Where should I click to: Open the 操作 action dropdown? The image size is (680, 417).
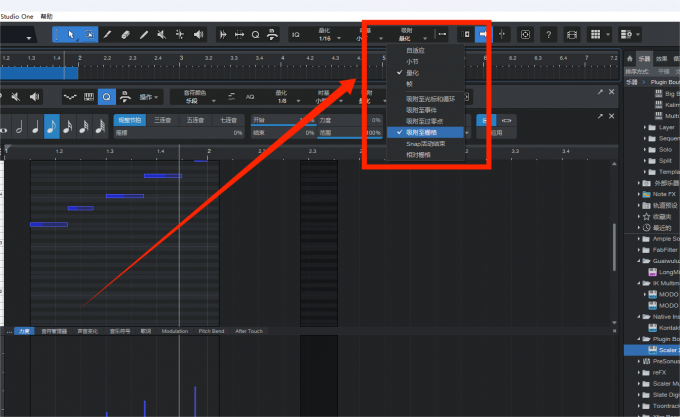pos(150,97)
